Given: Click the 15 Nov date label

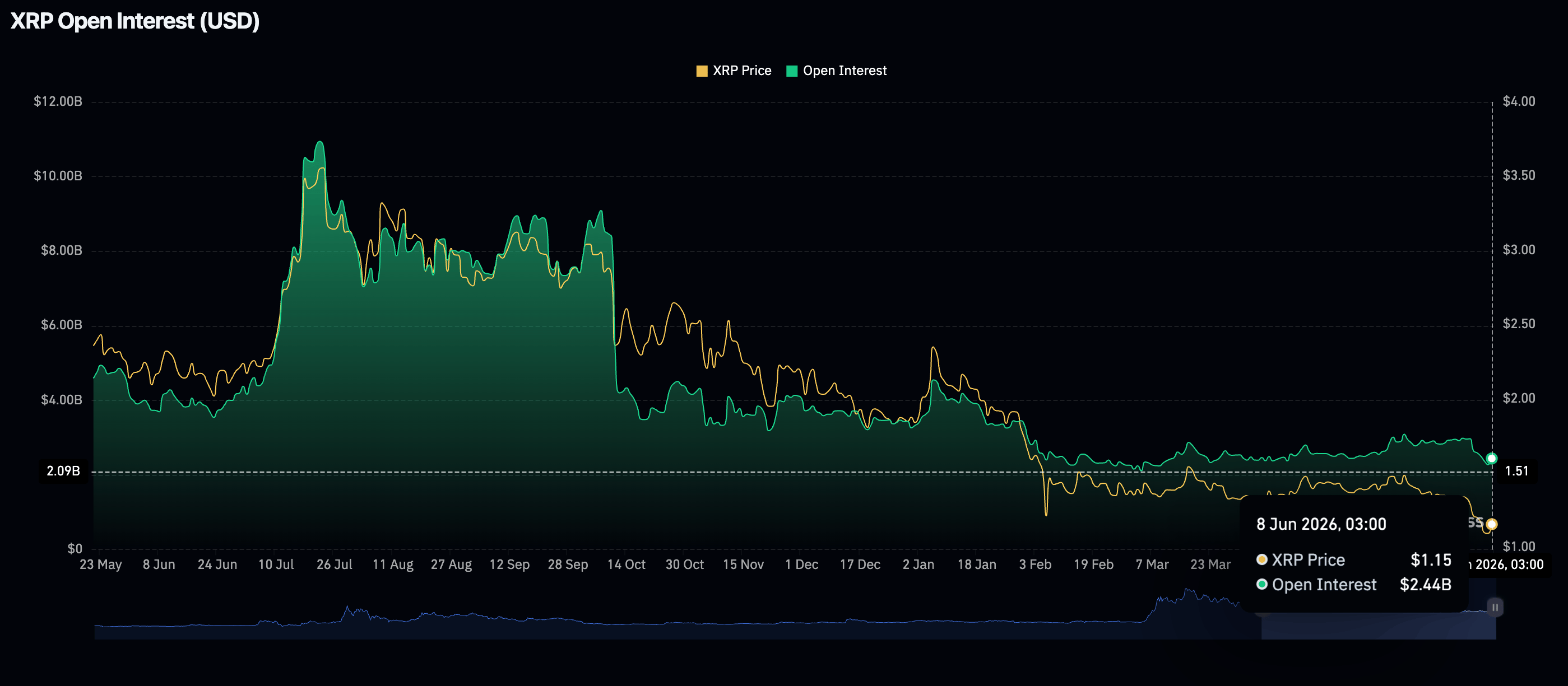Looking at the screenshot, I should point(743,565).
